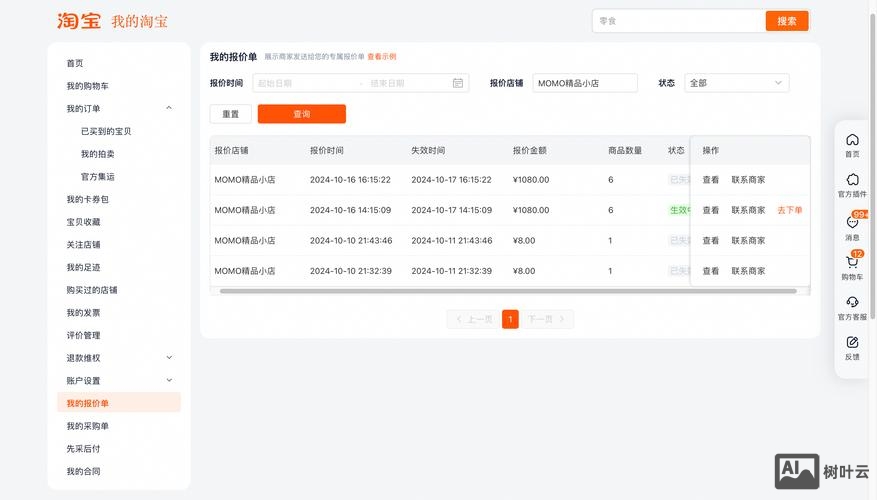Select page 1 in pagination
The image size is (877, 500).
[510, 319]
